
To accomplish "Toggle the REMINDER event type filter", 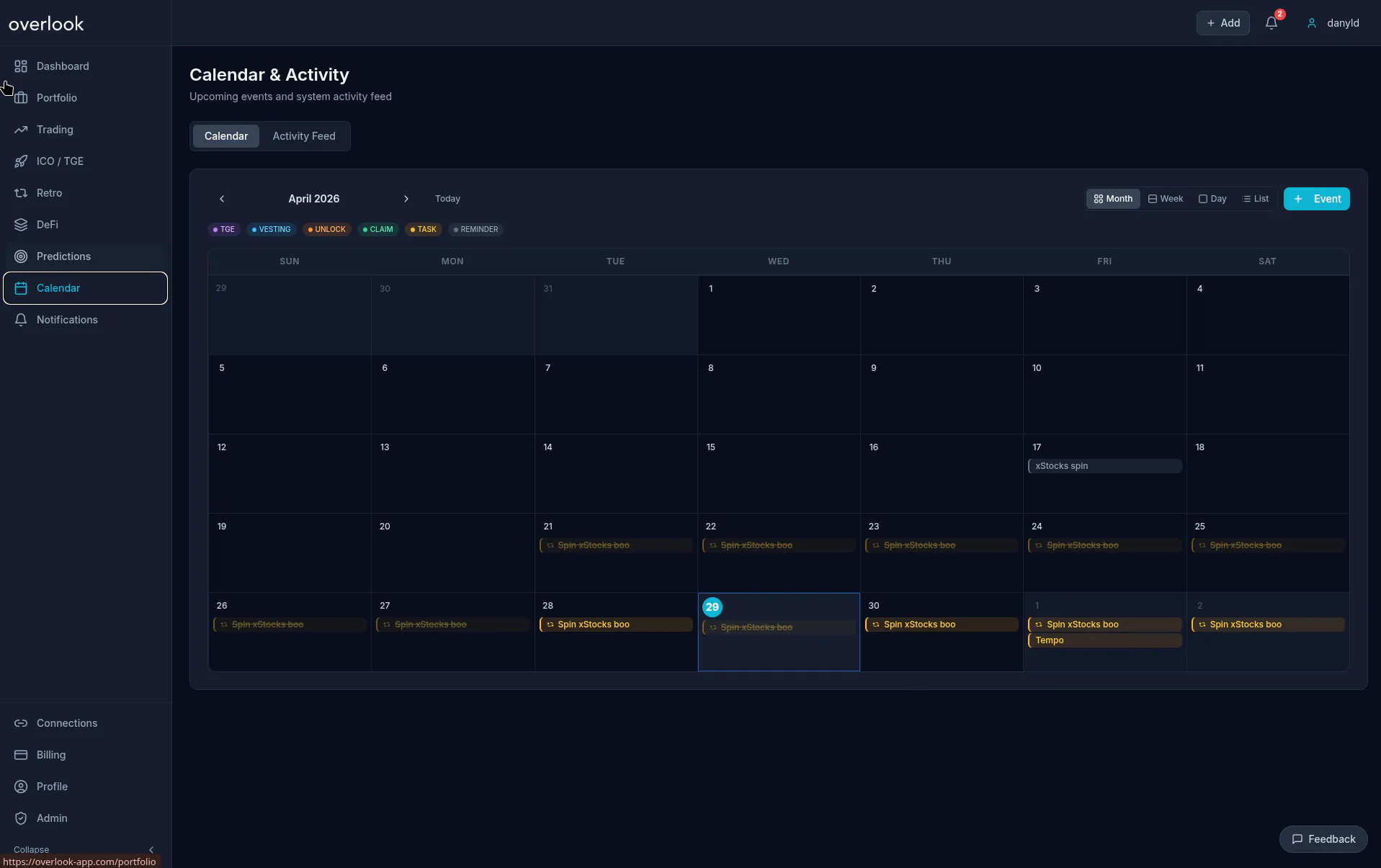I will pos(475,230).
